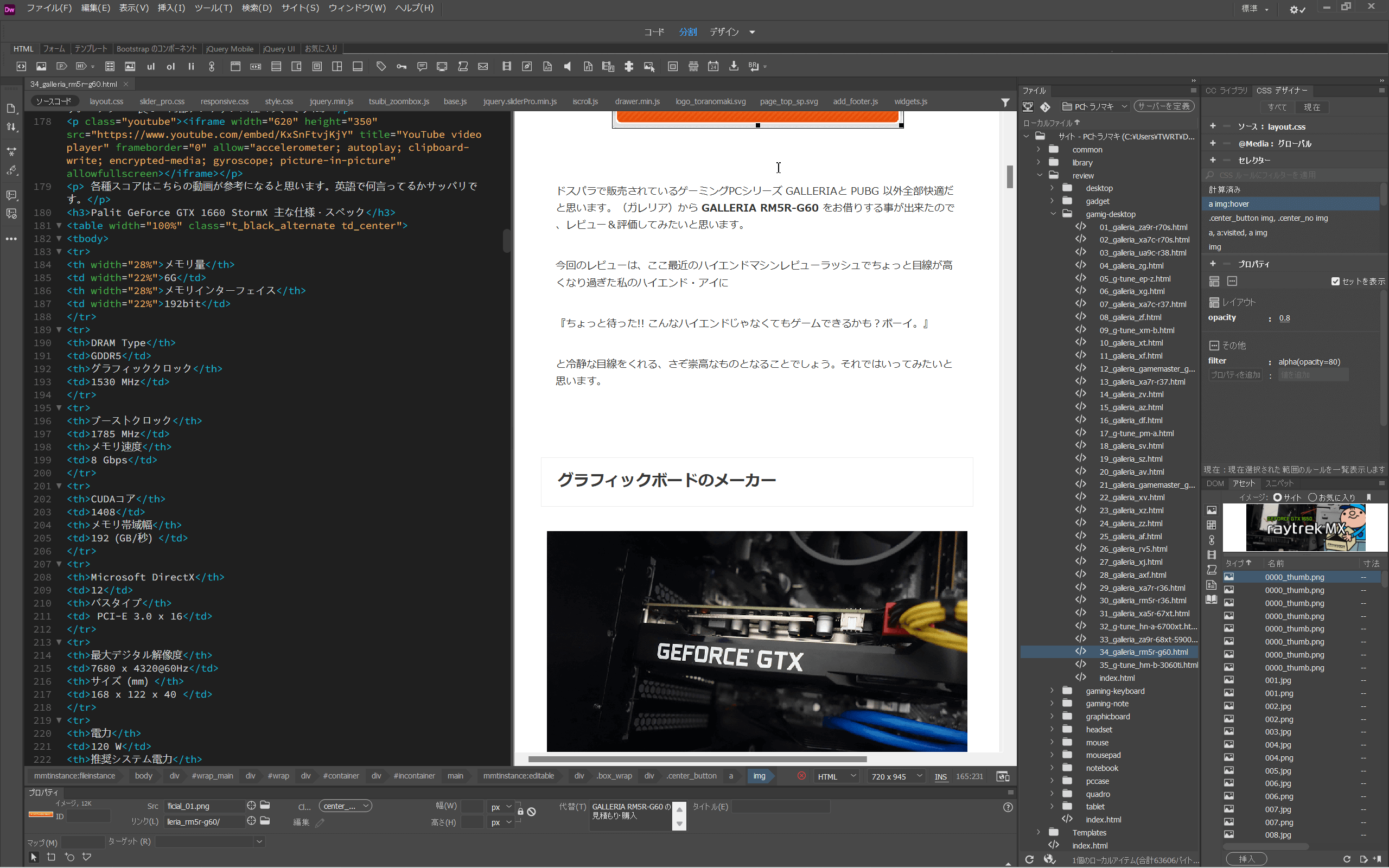Insert an Image with the Image toolbar icon
This screenshot has height=868, width=1389.
pyautogui.click(x=41, y=67)
